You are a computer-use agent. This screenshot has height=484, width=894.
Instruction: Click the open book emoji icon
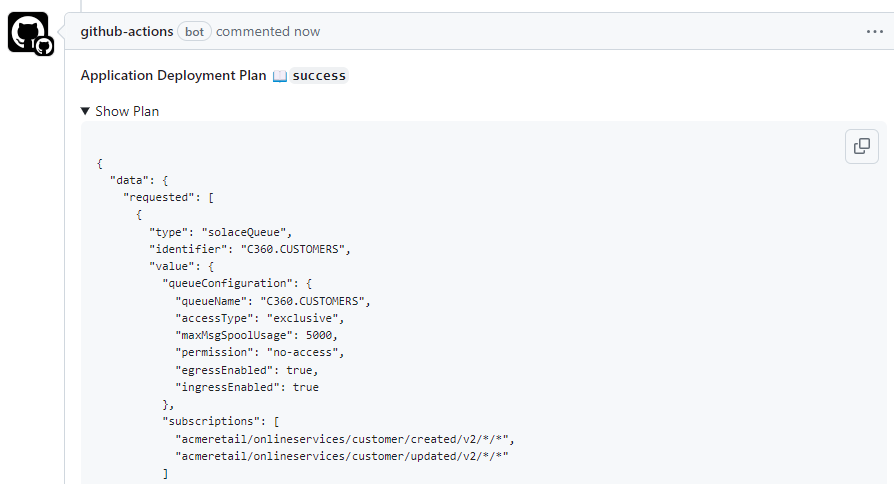point(280,76)
